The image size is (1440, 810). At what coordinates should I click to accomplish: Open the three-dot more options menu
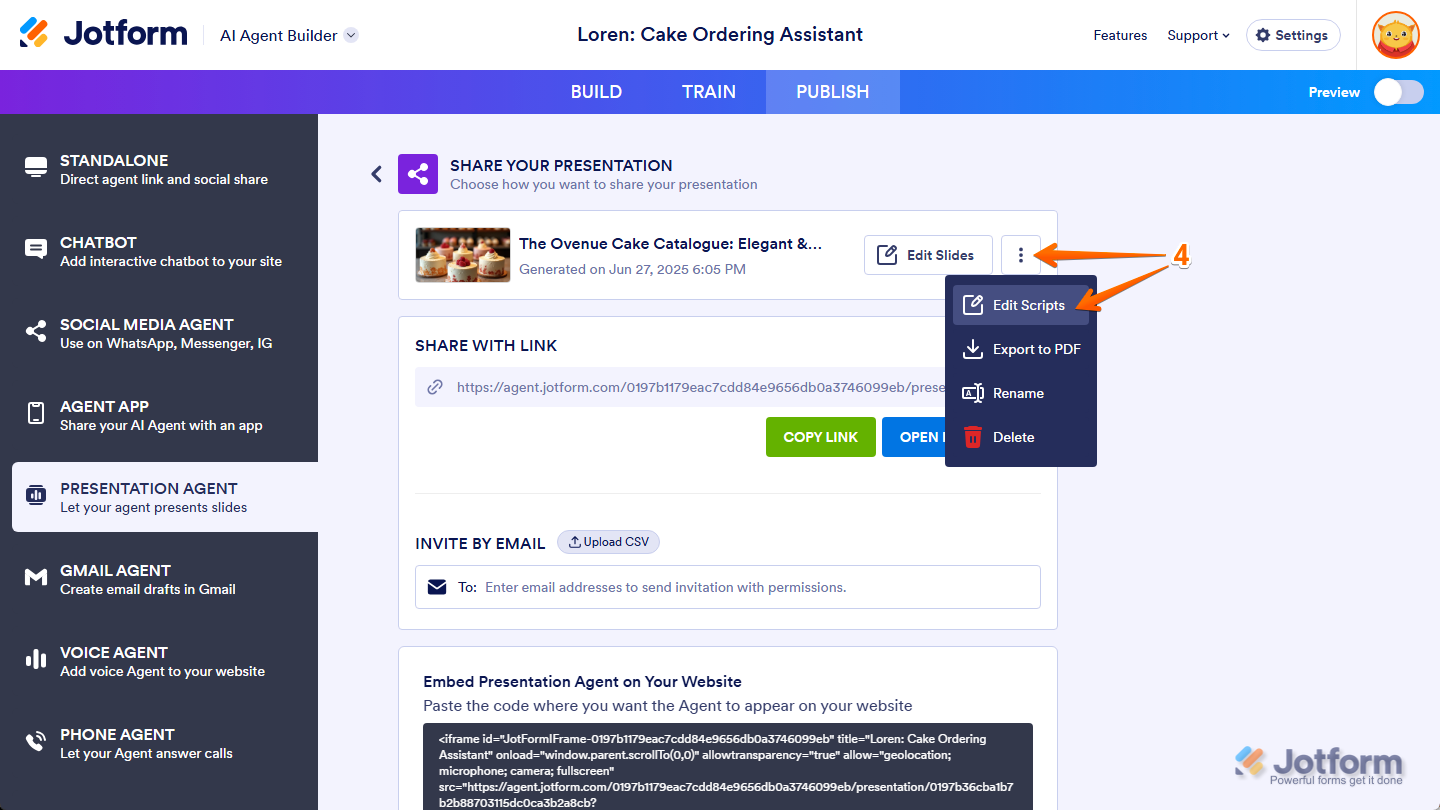[x=1021, y=255]
